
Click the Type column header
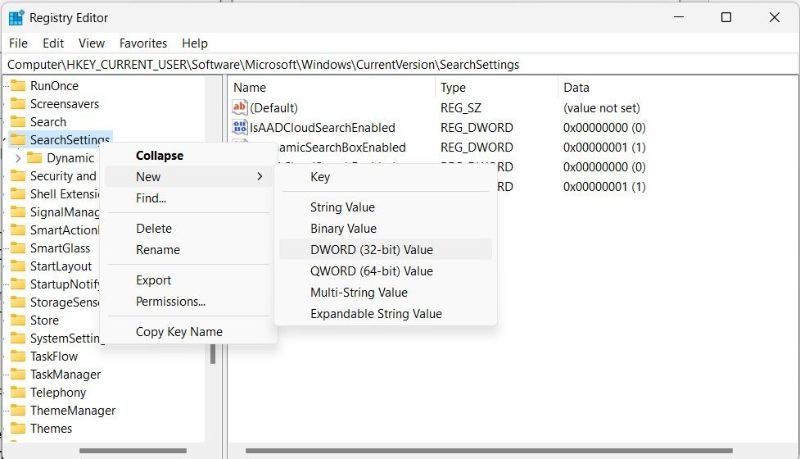point(453,88)
